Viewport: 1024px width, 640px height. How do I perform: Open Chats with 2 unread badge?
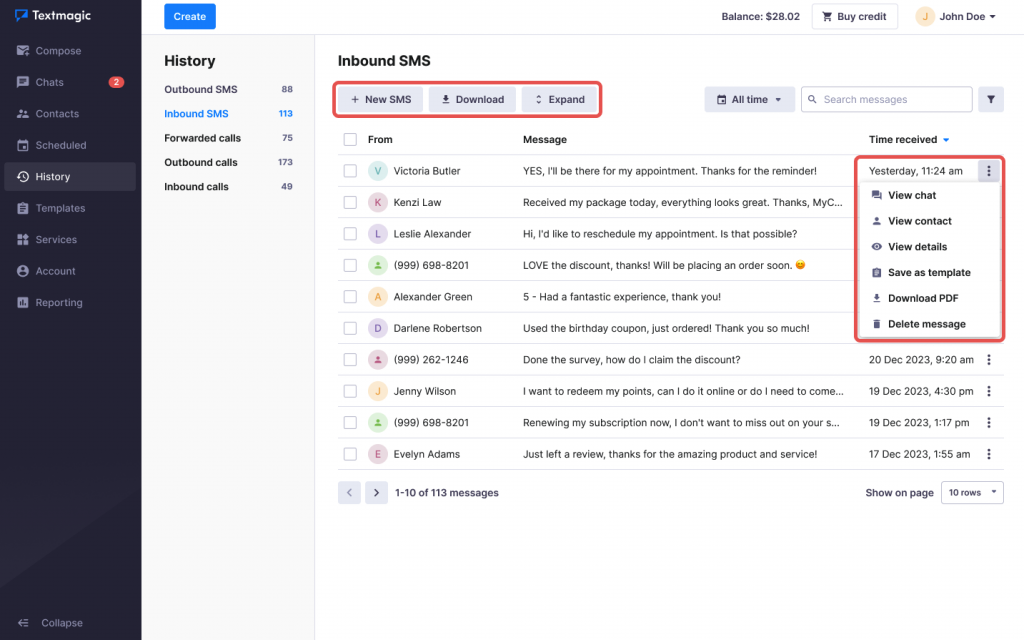click(x=49, y=82)
